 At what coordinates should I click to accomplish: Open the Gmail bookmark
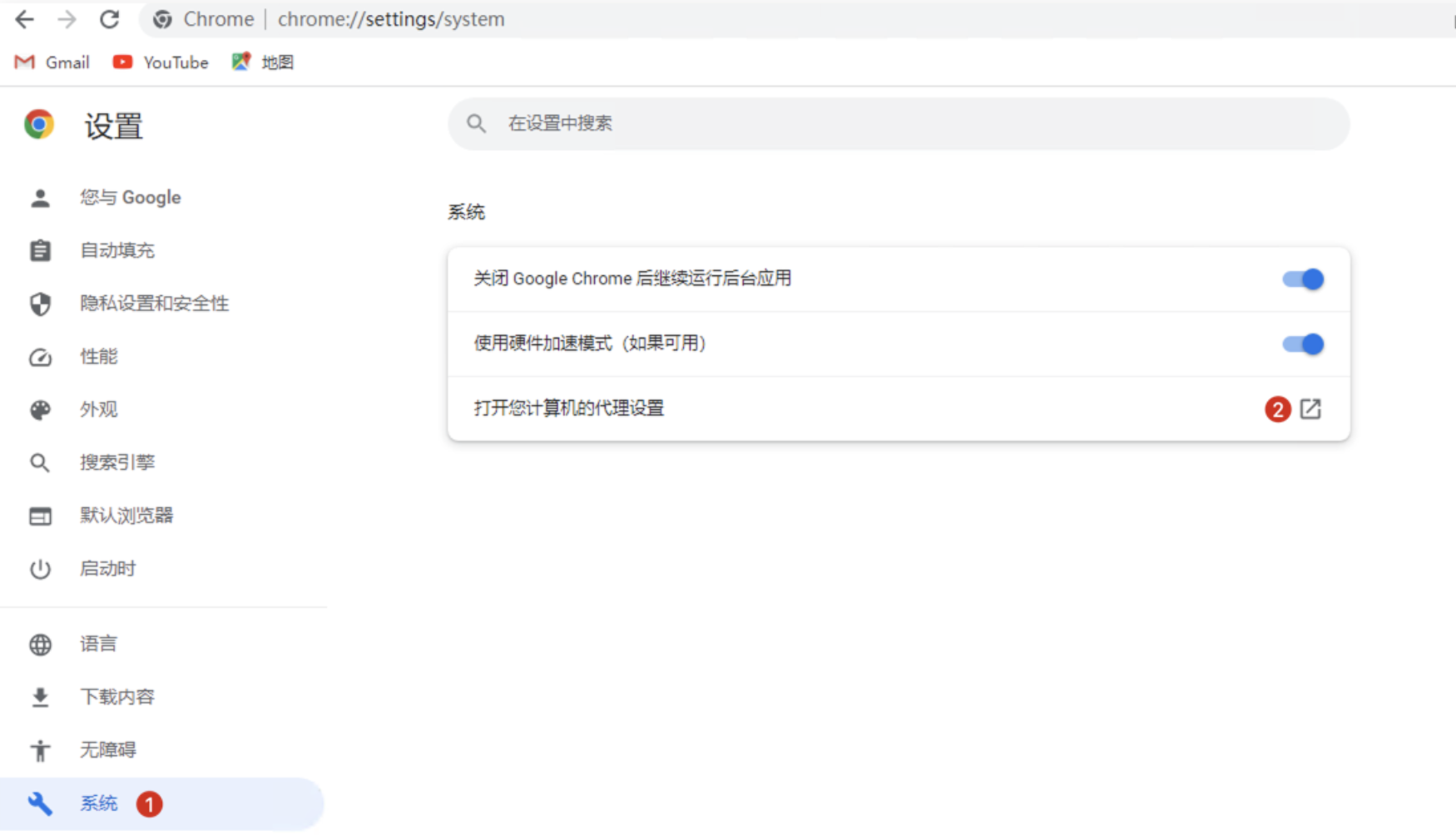pyautogui.click(x=52, y=62)
